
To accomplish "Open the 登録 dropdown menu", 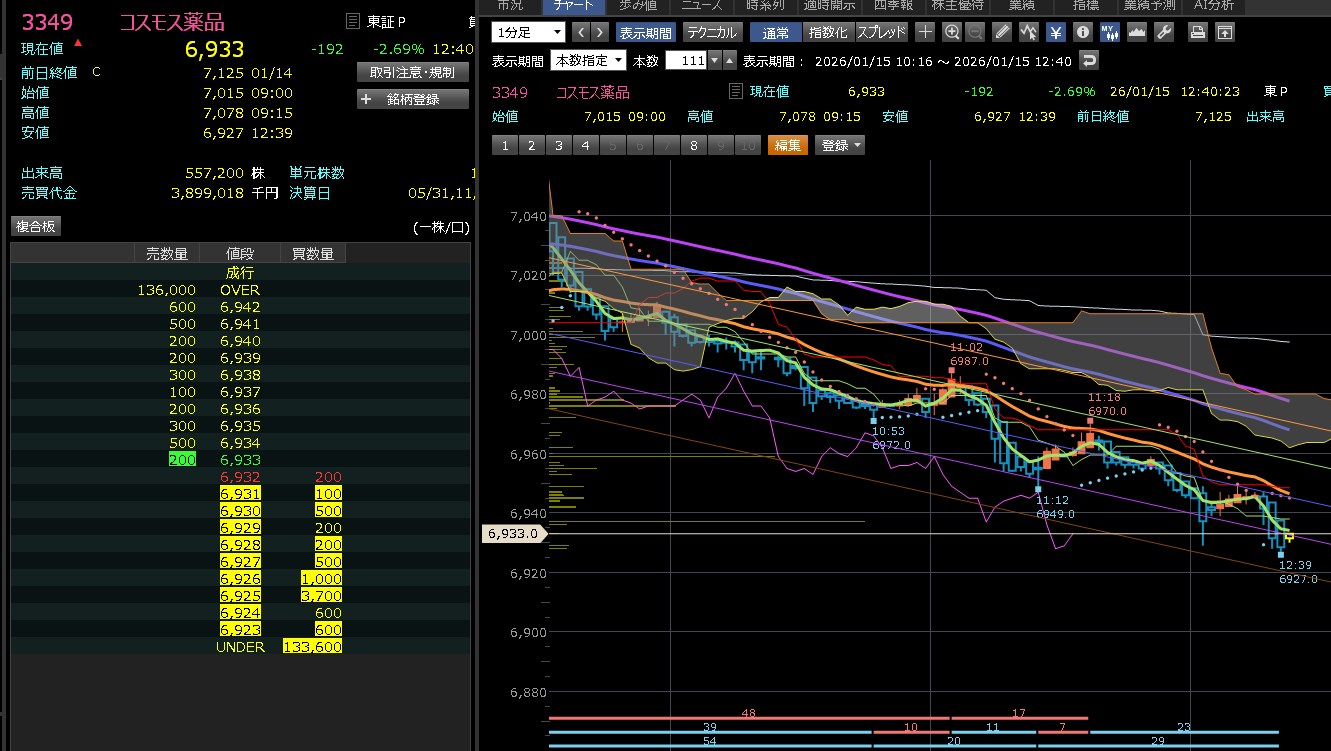I will pyautogui.click(x=840, y=145).
